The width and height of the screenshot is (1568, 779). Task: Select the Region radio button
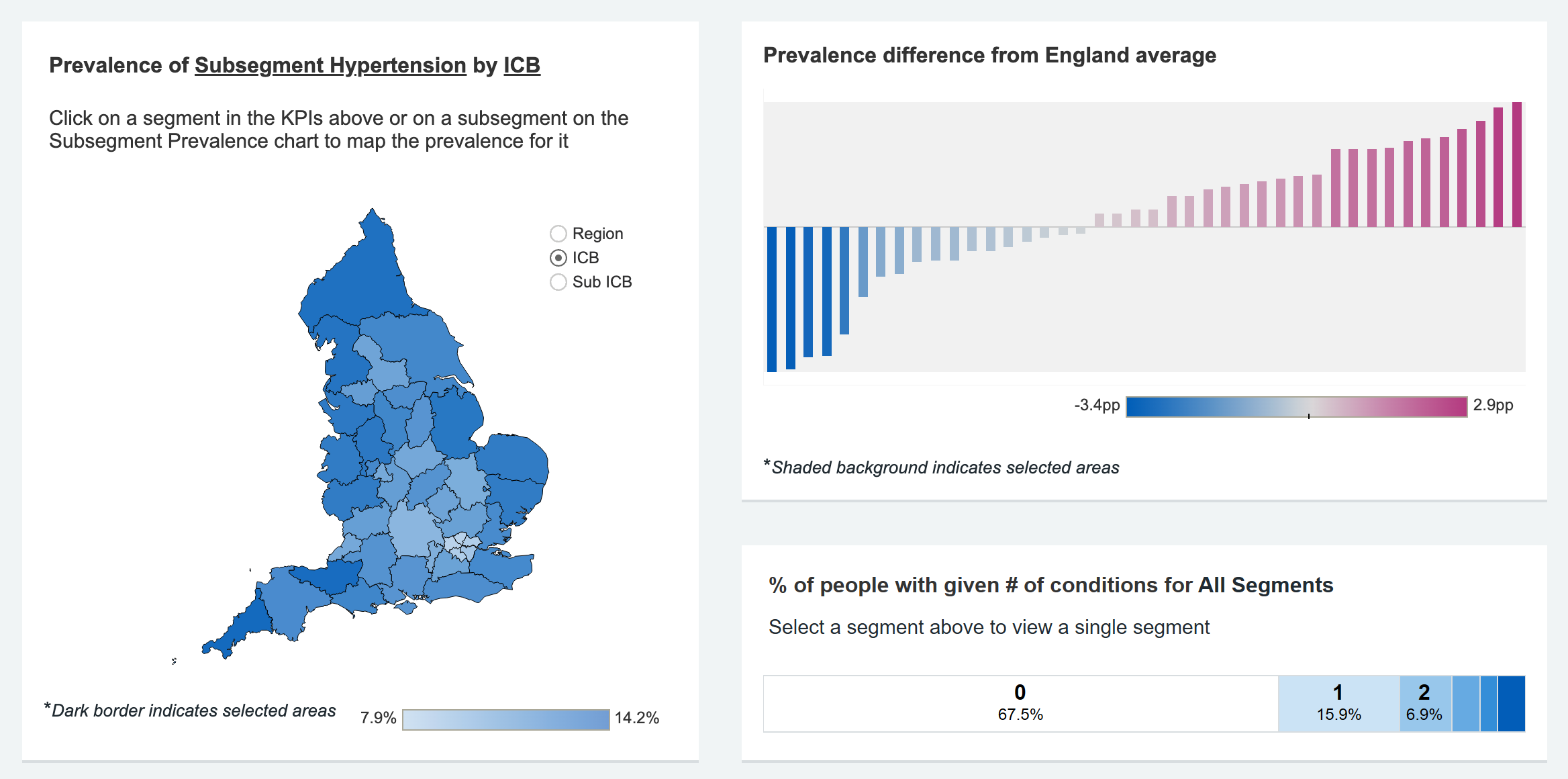(558, 234)
